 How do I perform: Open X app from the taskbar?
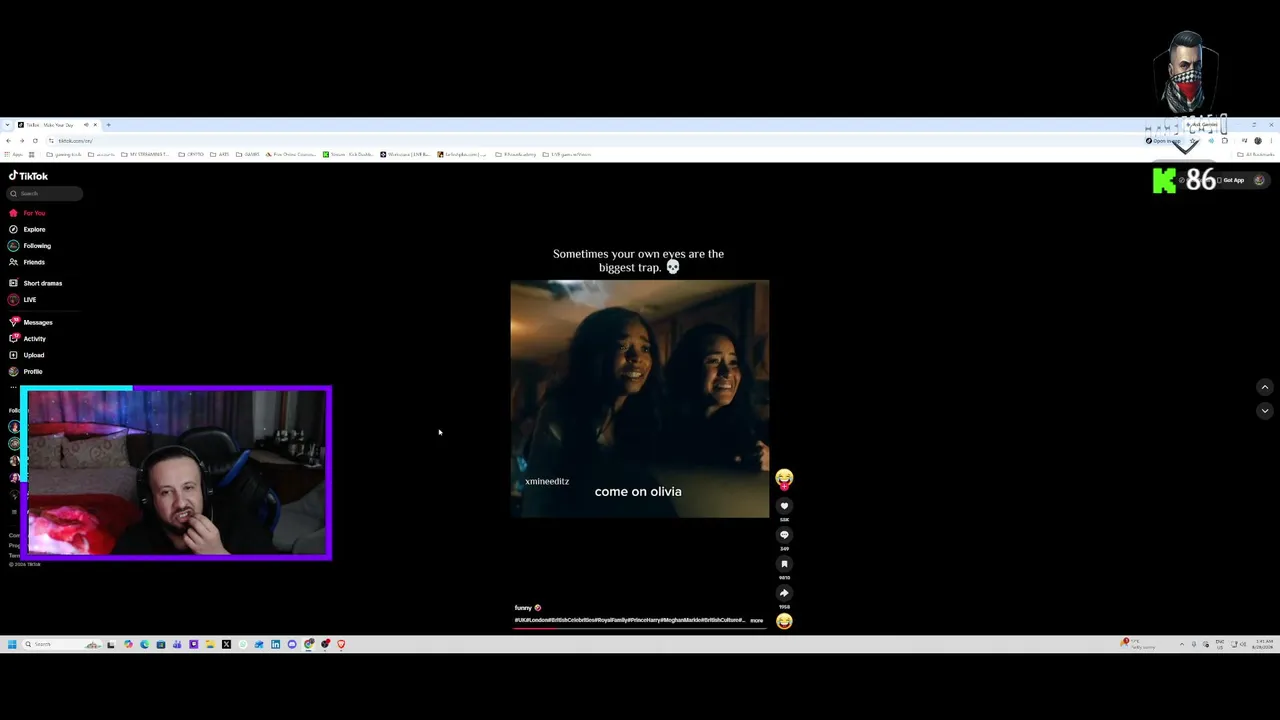coord(226,644)
